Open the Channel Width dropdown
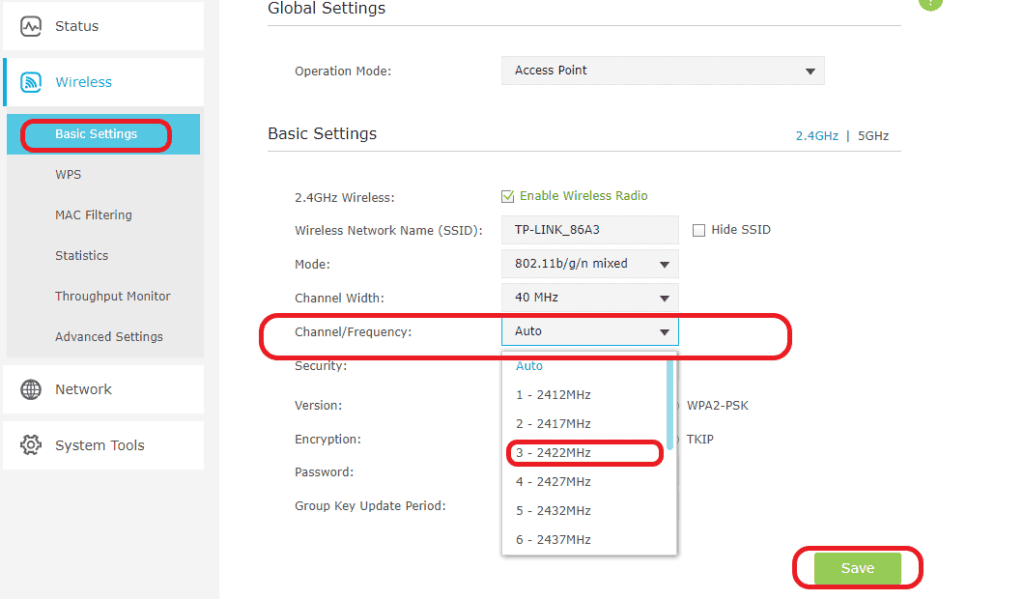This screenshot has width=1024, height=599. click(x=589, y=297)
